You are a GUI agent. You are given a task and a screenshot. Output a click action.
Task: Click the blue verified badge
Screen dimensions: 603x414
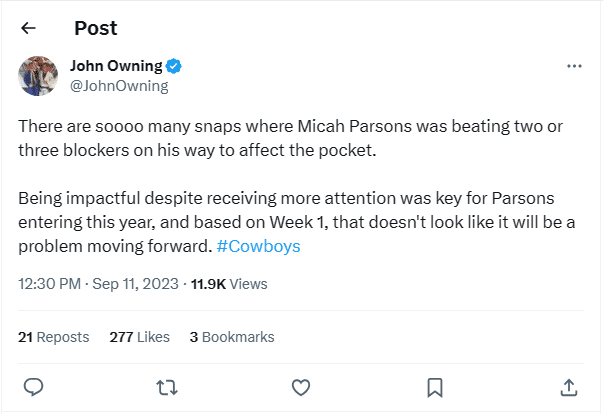point(173,67)
